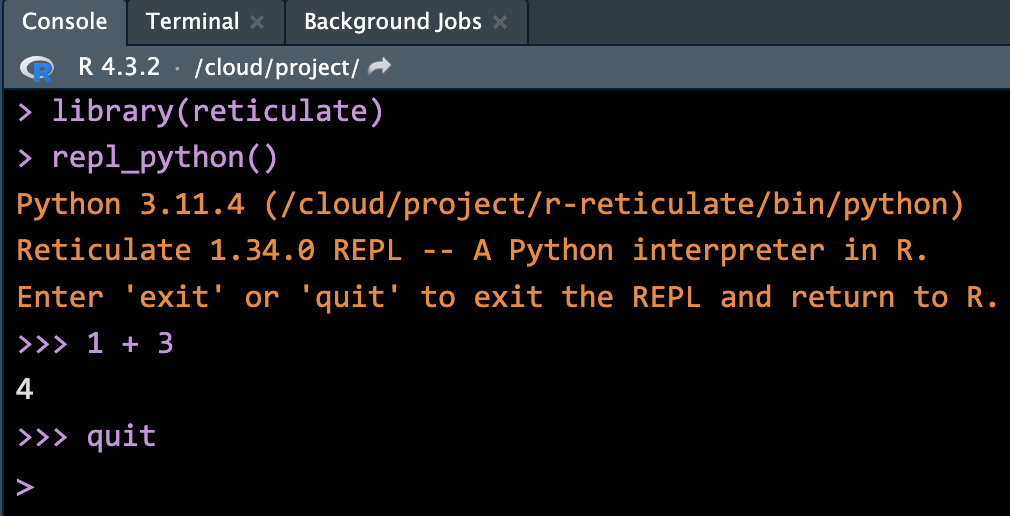This screenshot has width=1010, height=516.
Task: Click the >>> prompt before 'quit'
Action: point(42,437)
